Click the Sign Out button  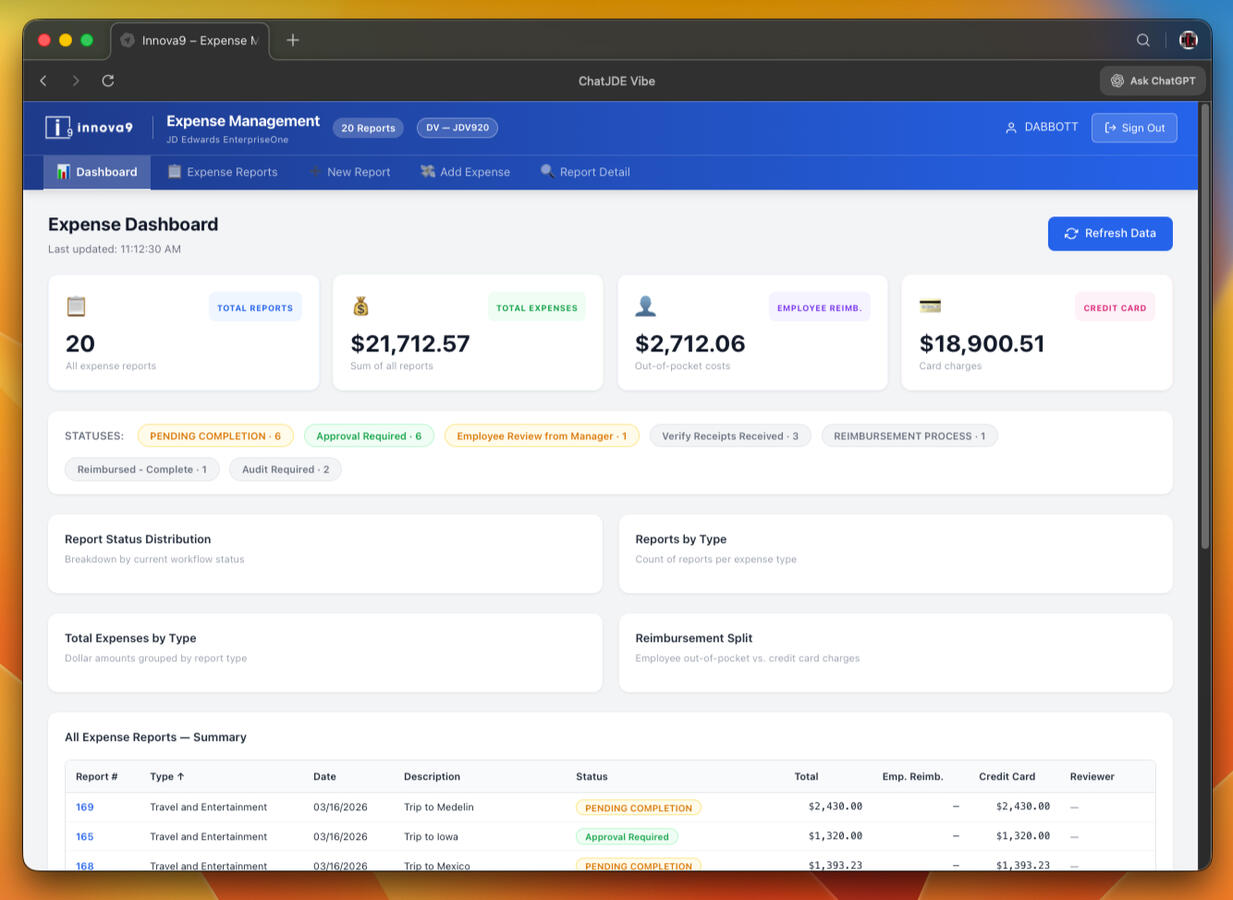pos(1134,128)
